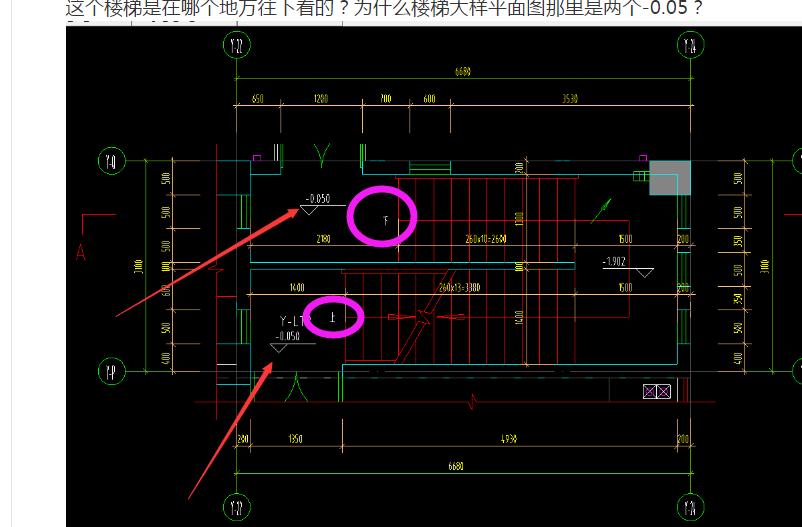This screenshot has height=527, width=802.
Task: Click the lower -0.050 elevation label
Action: tap(288, 336)
